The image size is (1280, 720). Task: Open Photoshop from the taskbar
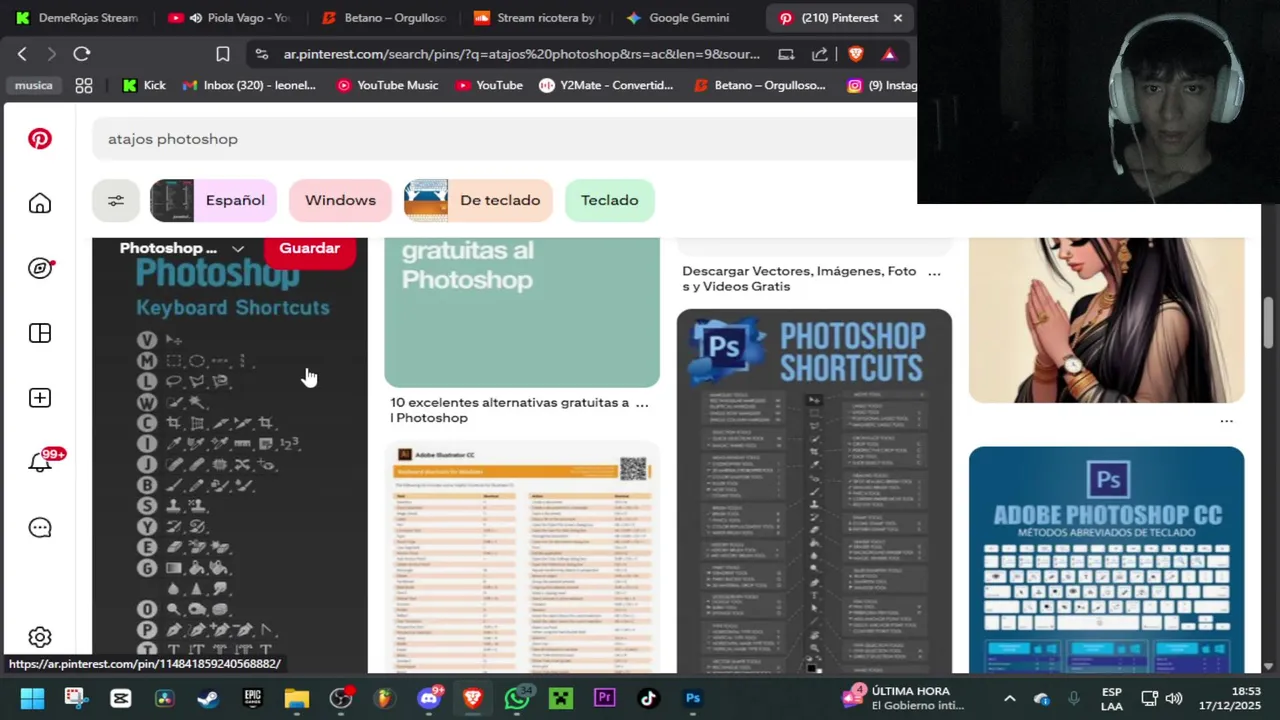[693, 698]
